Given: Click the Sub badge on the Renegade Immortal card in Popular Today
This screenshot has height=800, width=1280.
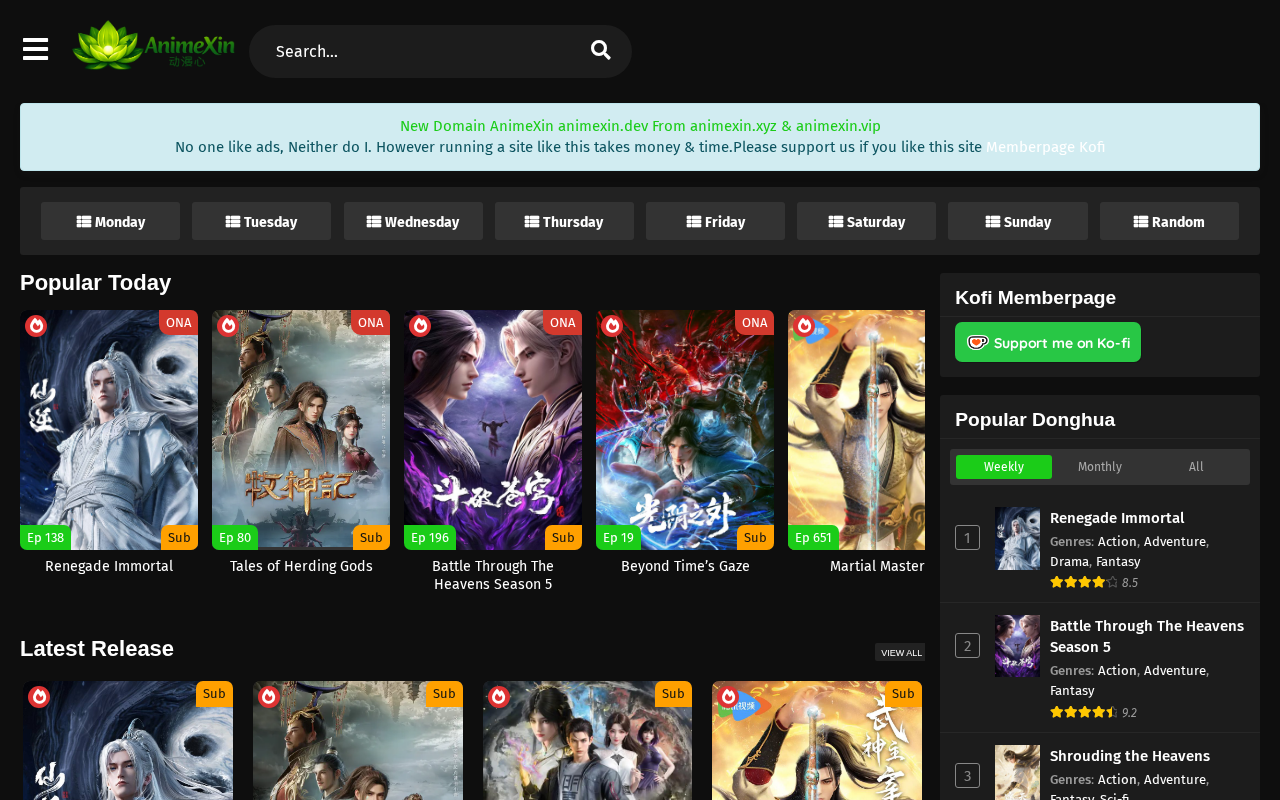Looking at the screenshot, I should tap(179, 538).
